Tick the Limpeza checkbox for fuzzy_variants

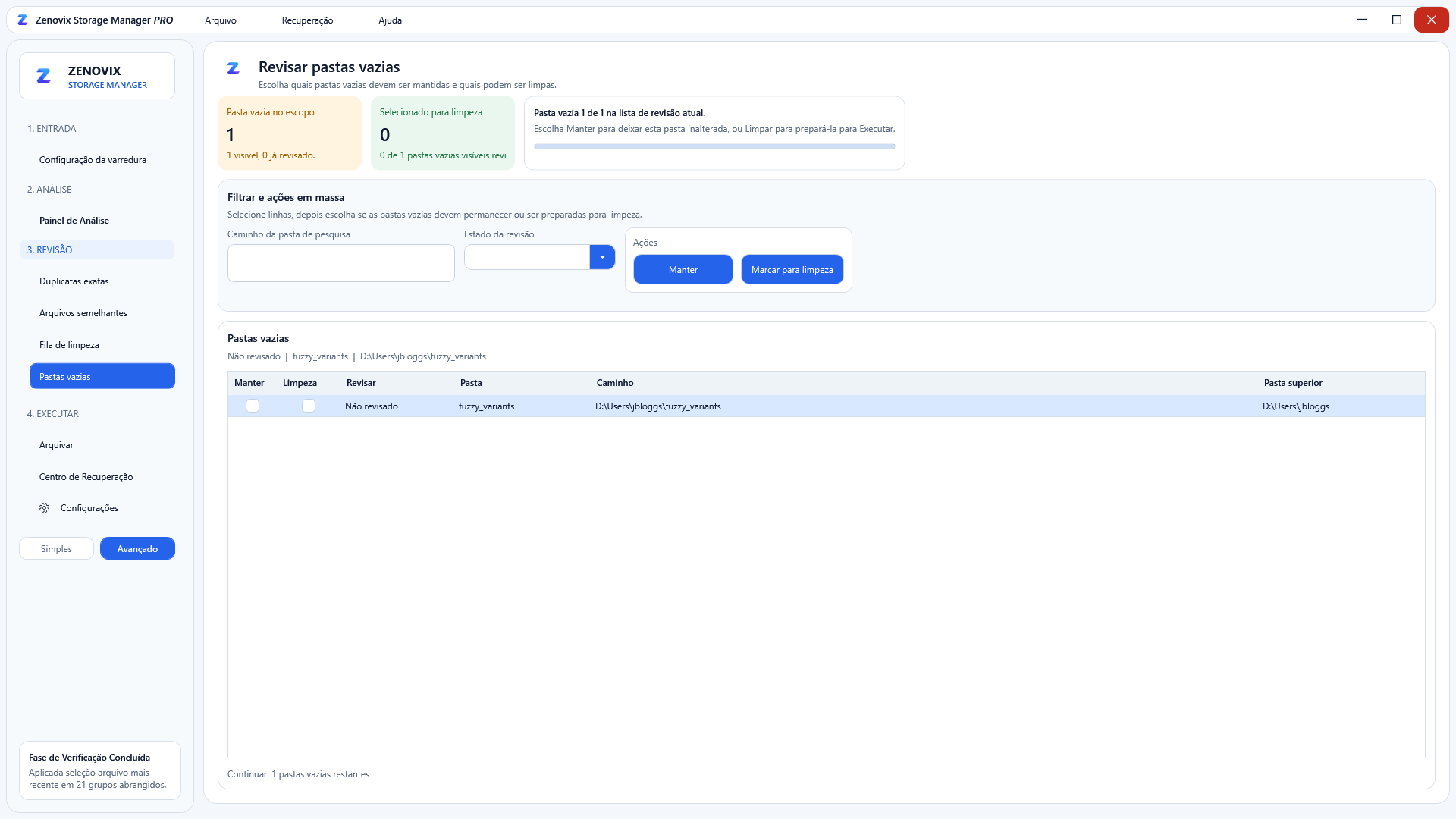coord(309,406)
